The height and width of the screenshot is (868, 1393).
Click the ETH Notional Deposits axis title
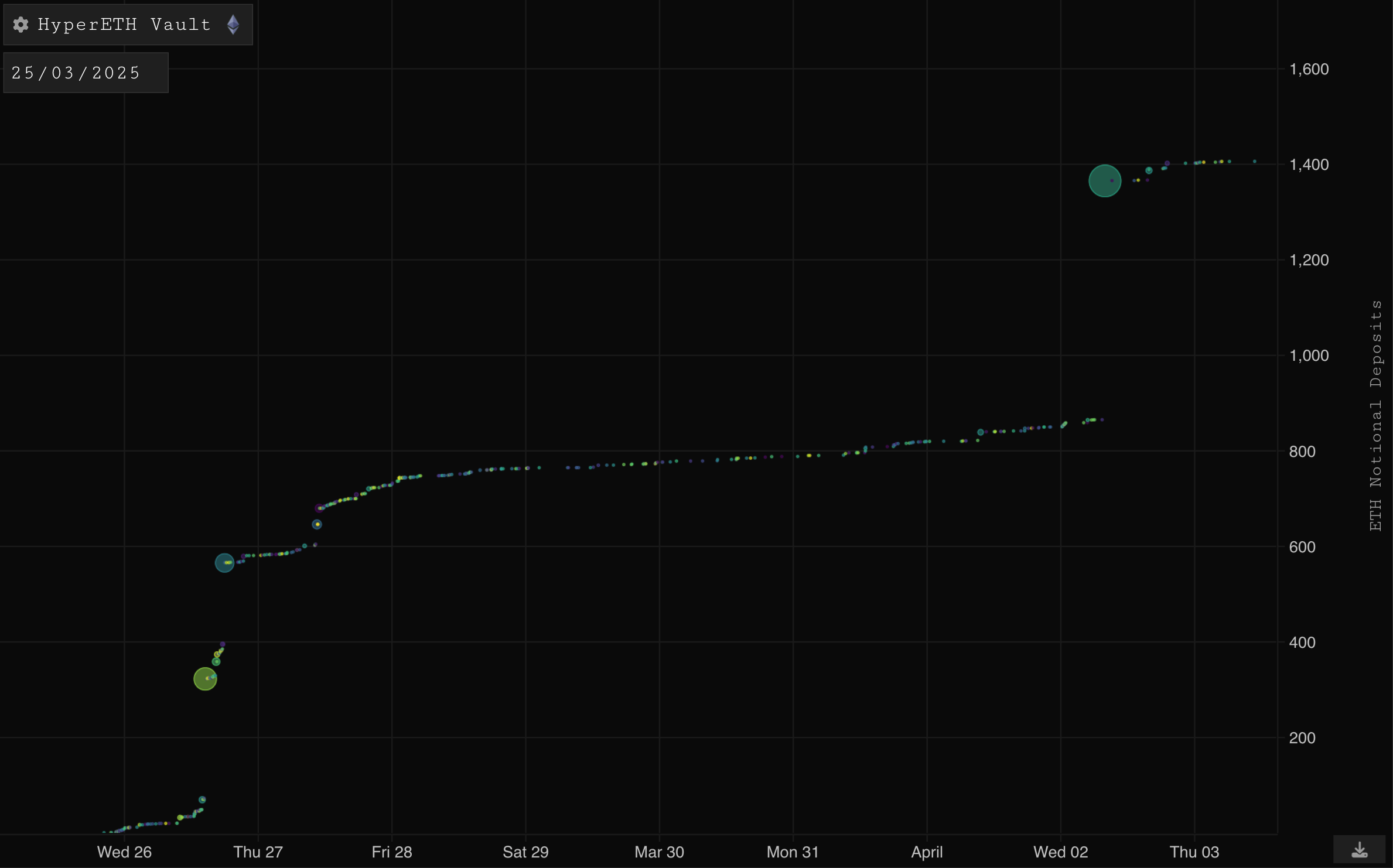coord(1375,415)
